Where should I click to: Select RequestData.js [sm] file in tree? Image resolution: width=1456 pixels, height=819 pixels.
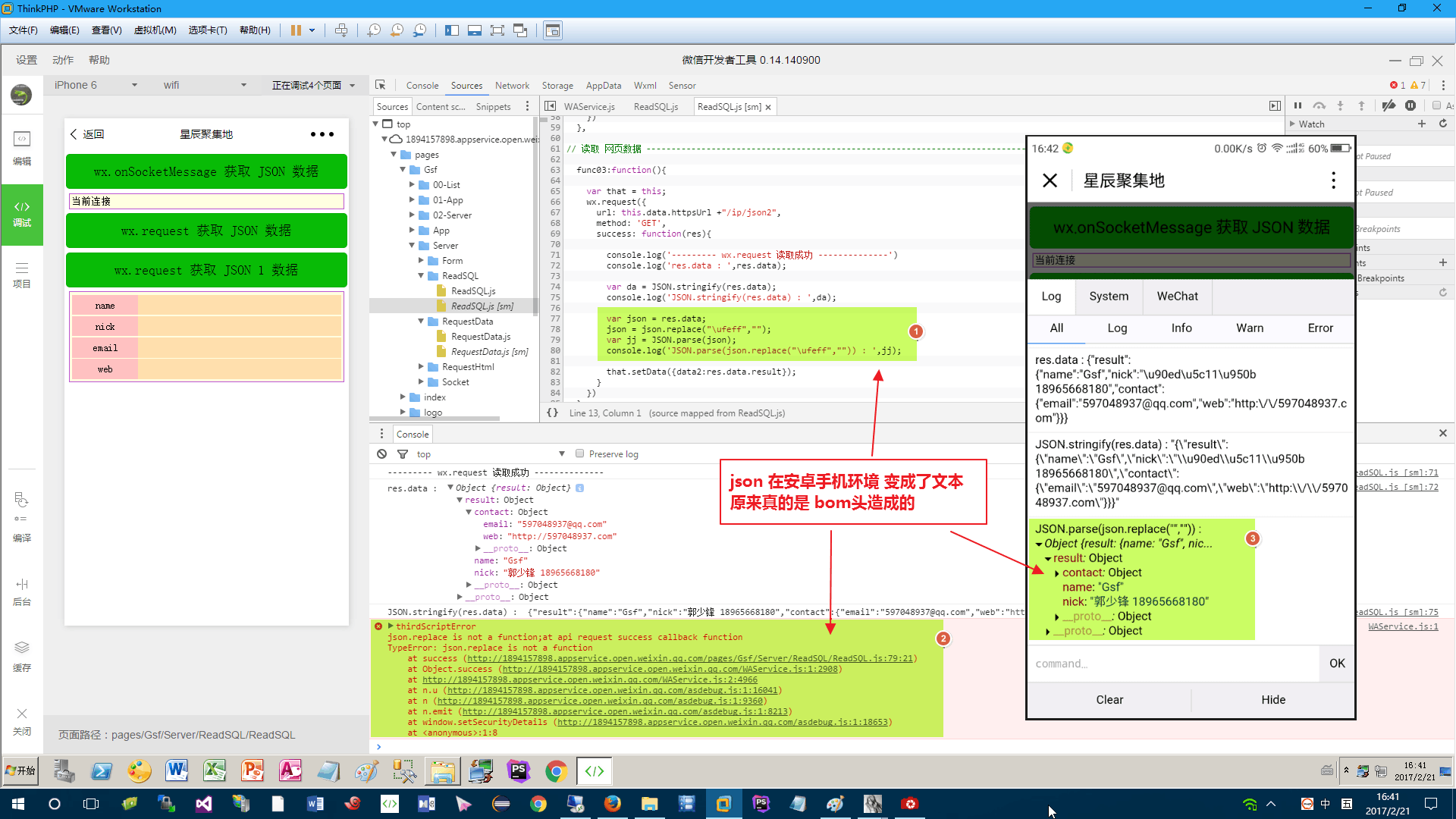tap(489, 351)
